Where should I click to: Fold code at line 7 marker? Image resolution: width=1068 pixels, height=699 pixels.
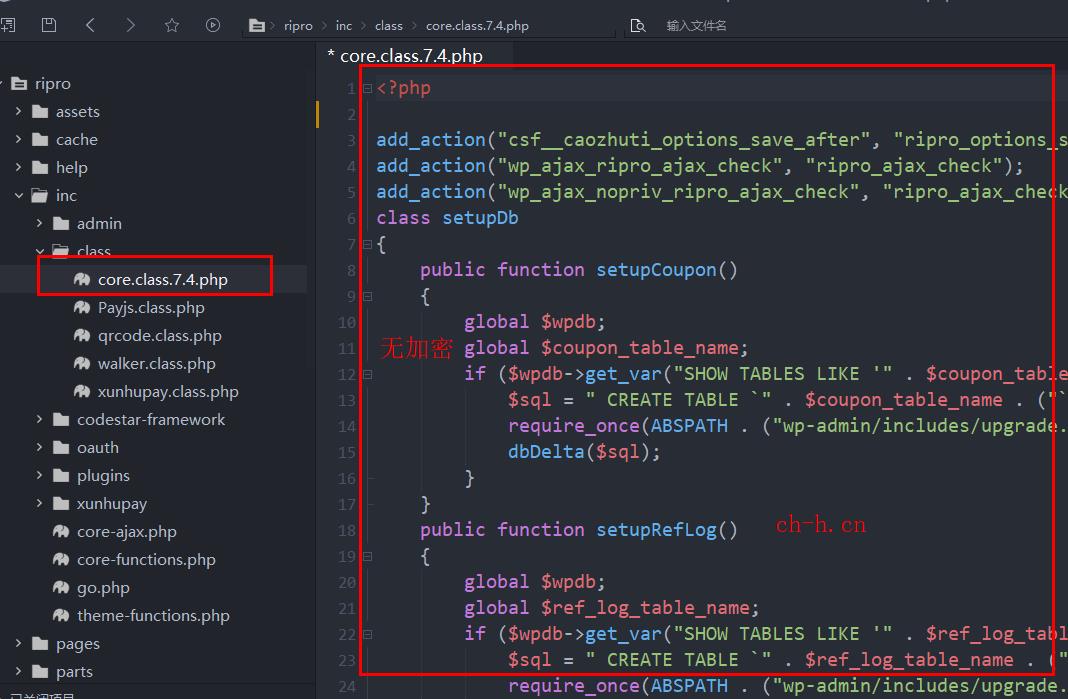tap(368, 244)
